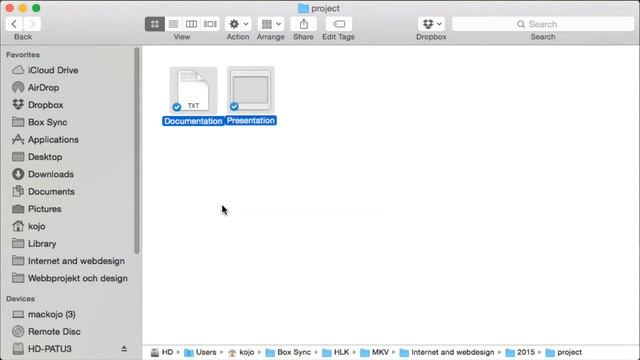Open Desktop in sidebar
This screenshot has height=360, width=640.
37,157
